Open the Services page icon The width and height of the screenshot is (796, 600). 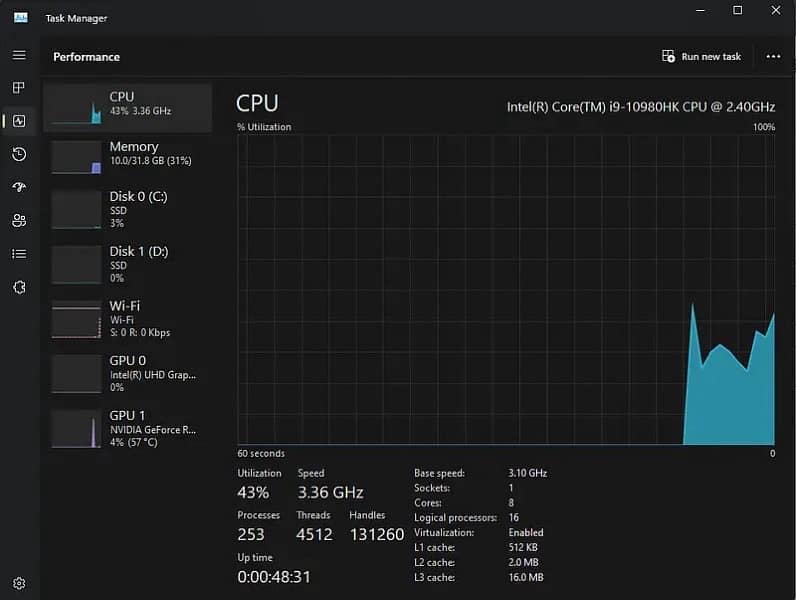coord(19,287)
